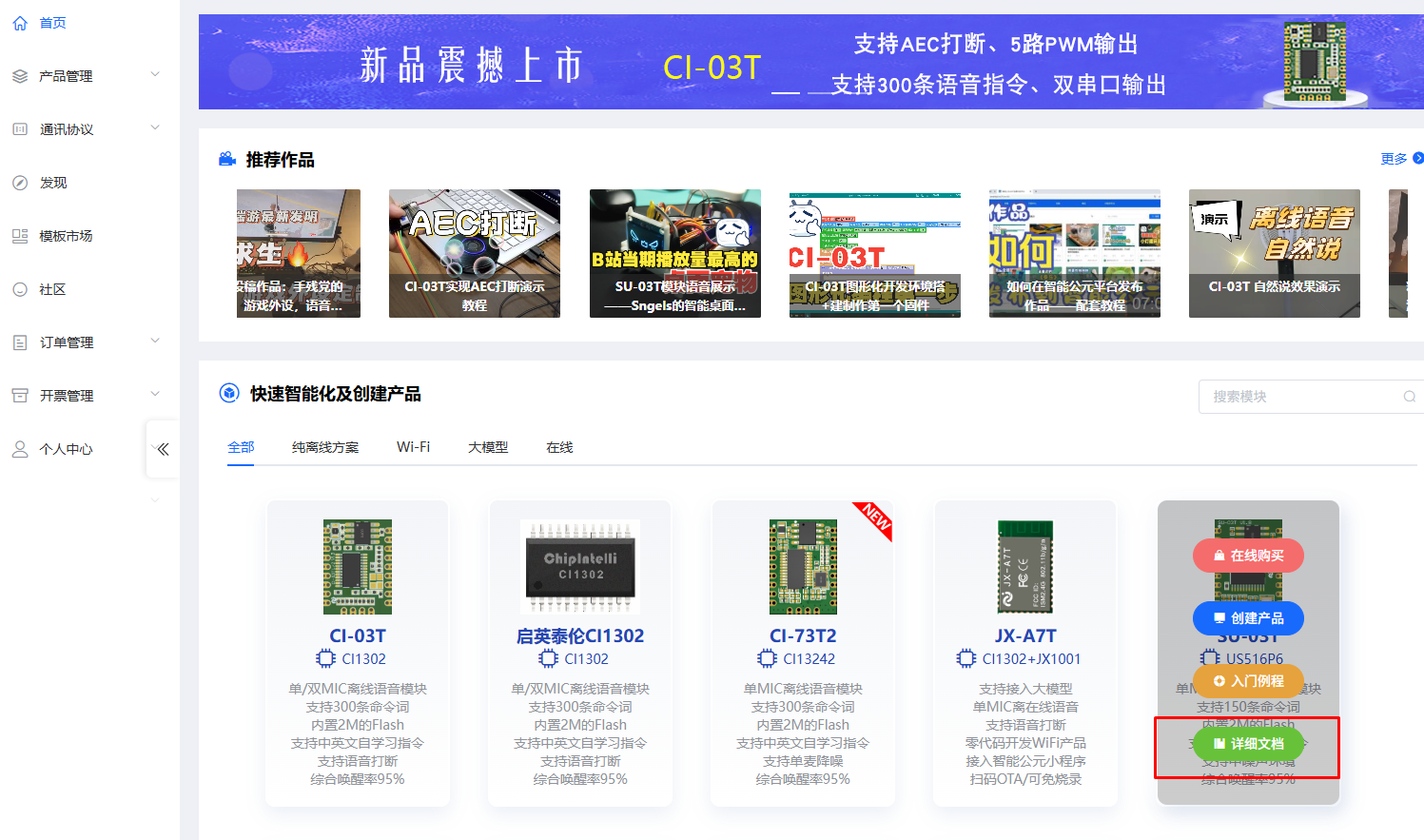The height and width of the screenshot is (840, 1424).
Task: Click the chip icon next to CI13242
Action: (768, 658)
